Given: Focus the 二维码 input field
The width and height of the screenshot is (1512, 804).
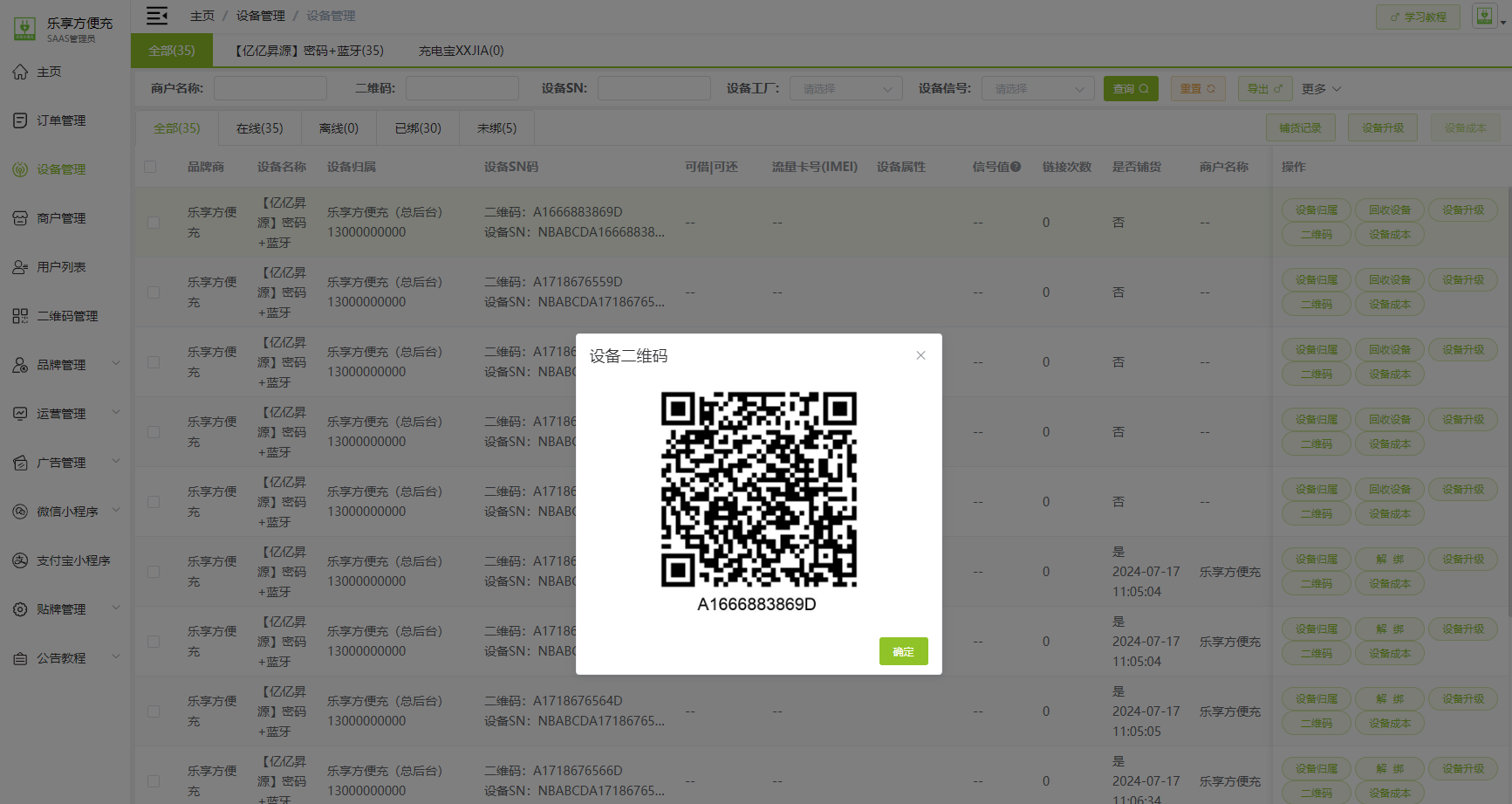Looking at the screenshot, I should [462, 88].
